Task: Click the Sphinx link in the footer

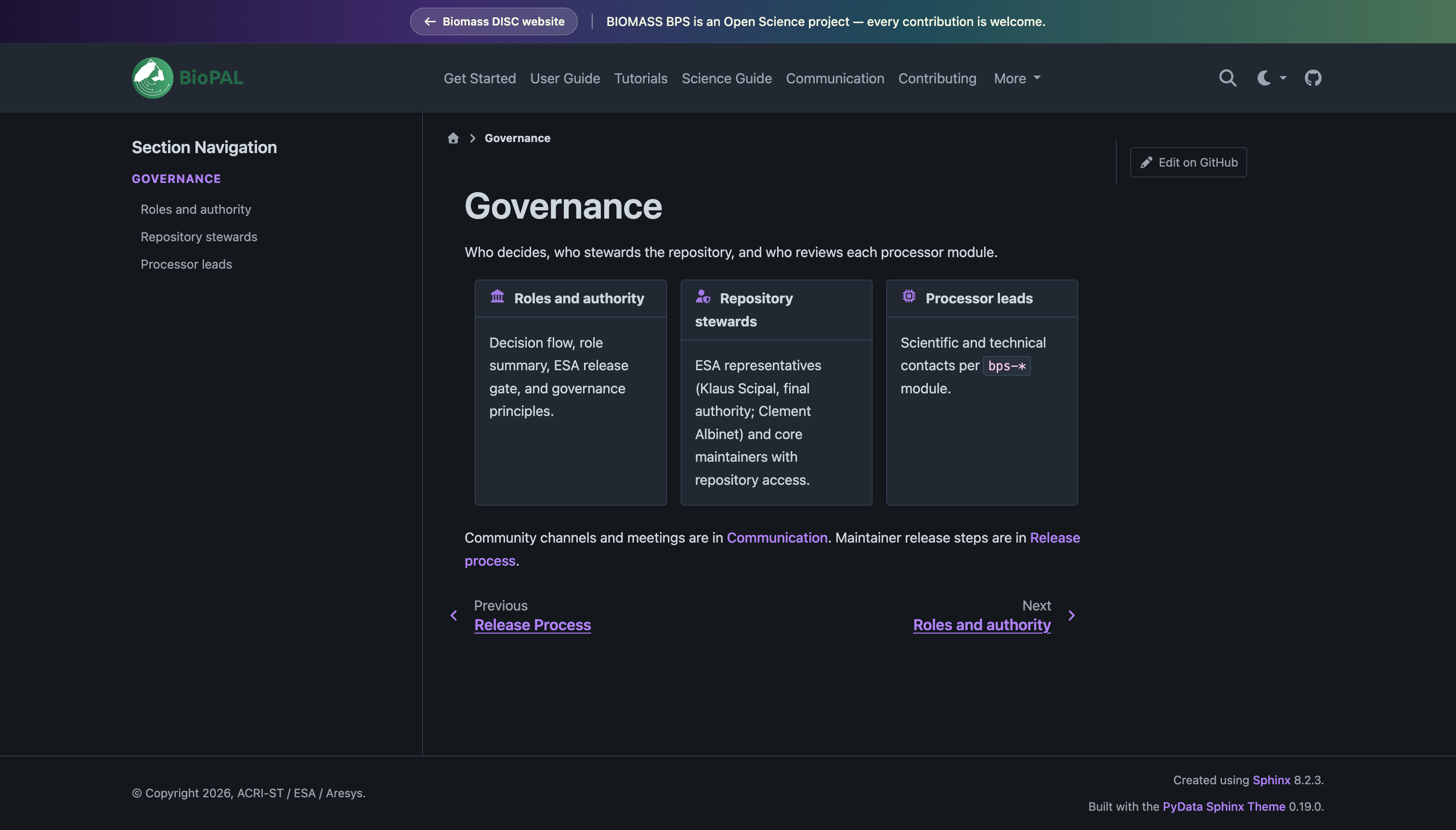Action: pyautogui.click(x=1271, y=780)
